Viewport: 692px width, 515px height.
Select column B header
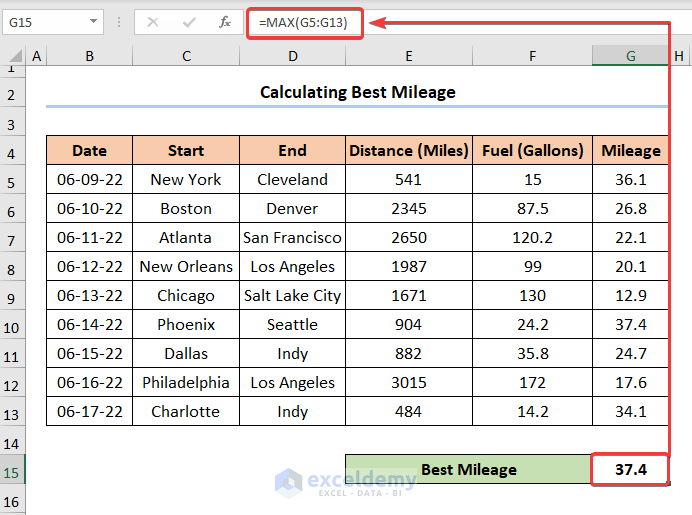point(90,56)
